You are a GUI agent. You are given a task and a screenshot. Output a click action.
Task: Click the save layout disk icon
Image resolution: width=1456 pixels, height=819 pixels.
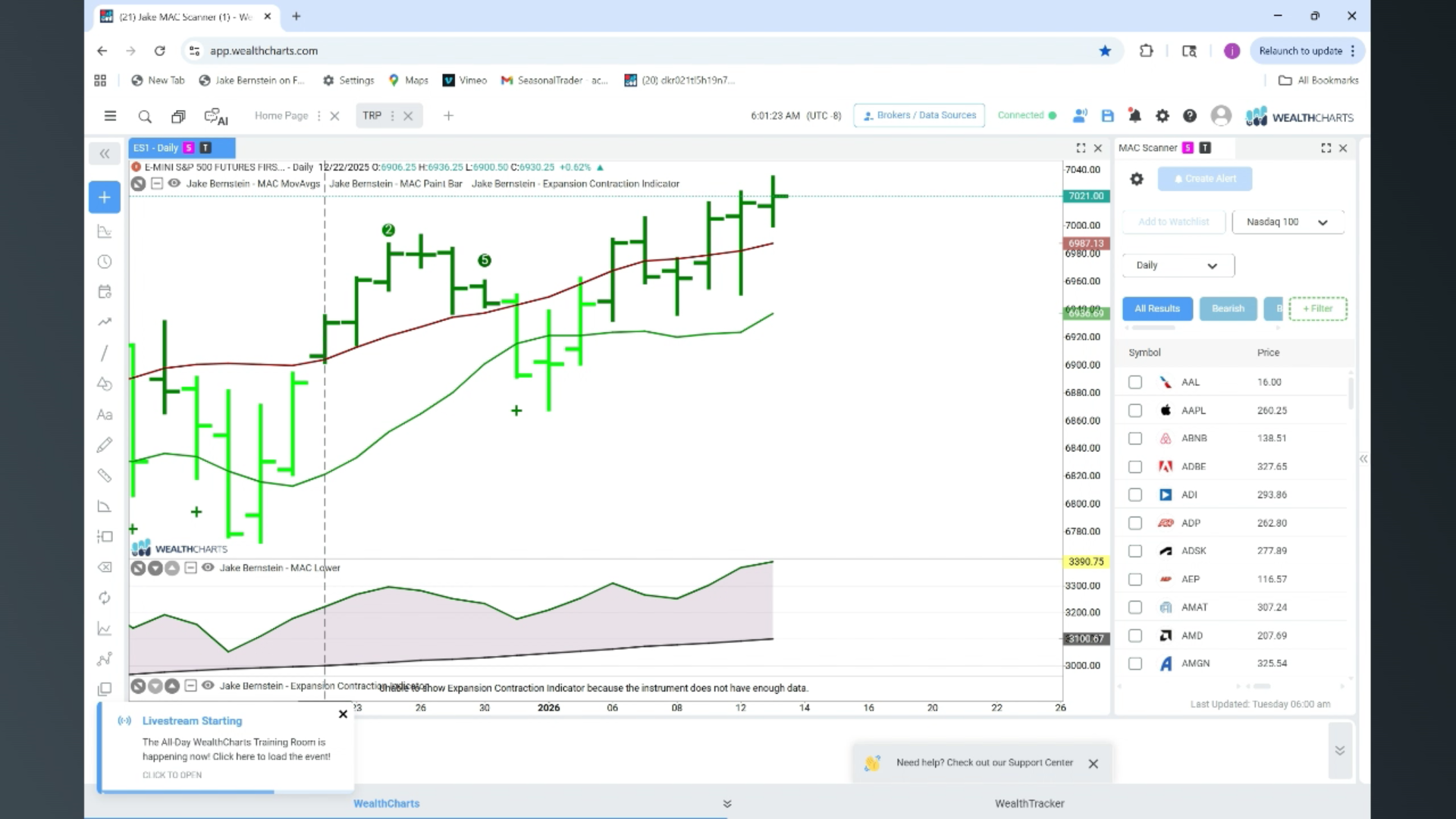1108,116
